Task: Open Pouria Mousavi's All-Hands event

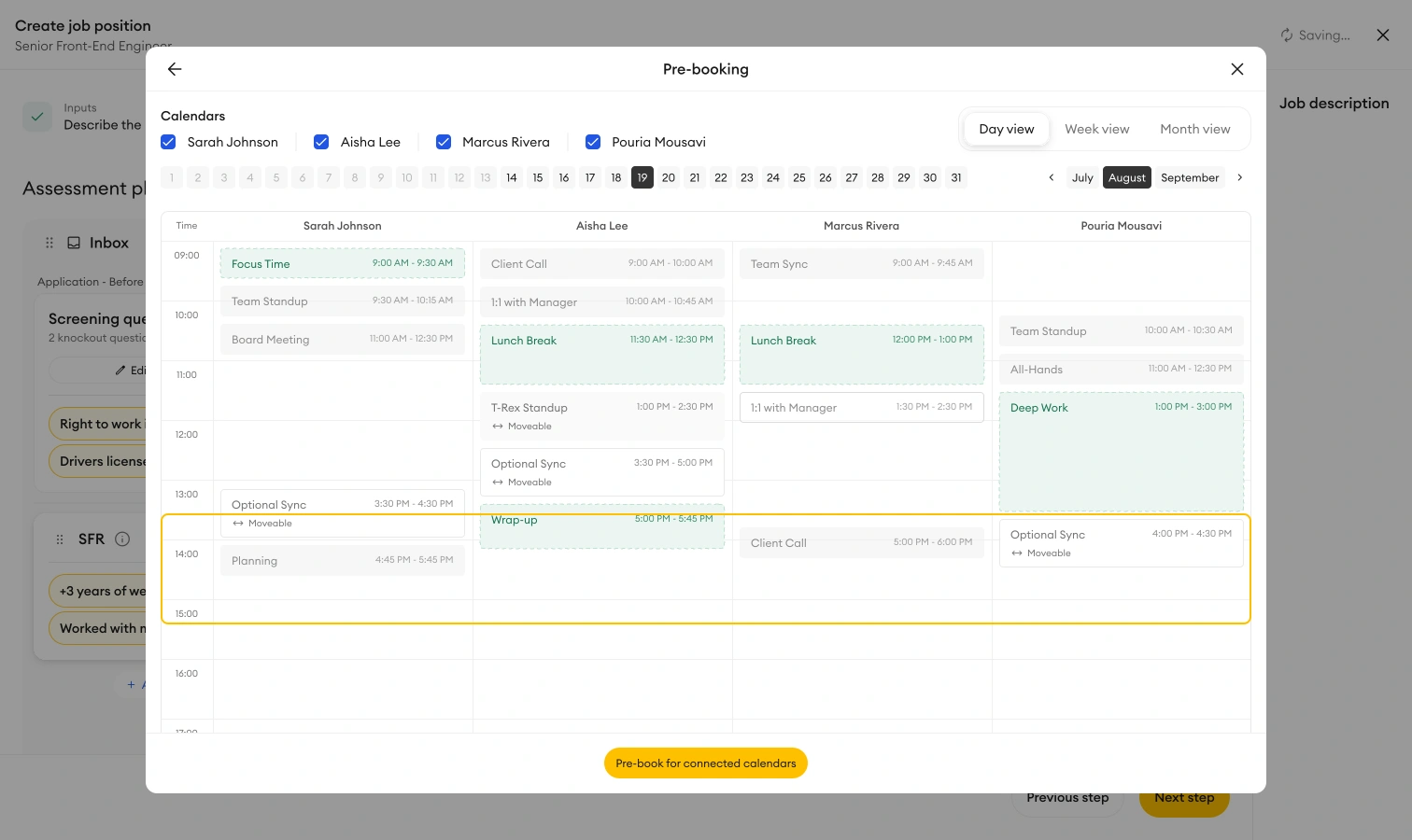Action: pos(1122,370)
